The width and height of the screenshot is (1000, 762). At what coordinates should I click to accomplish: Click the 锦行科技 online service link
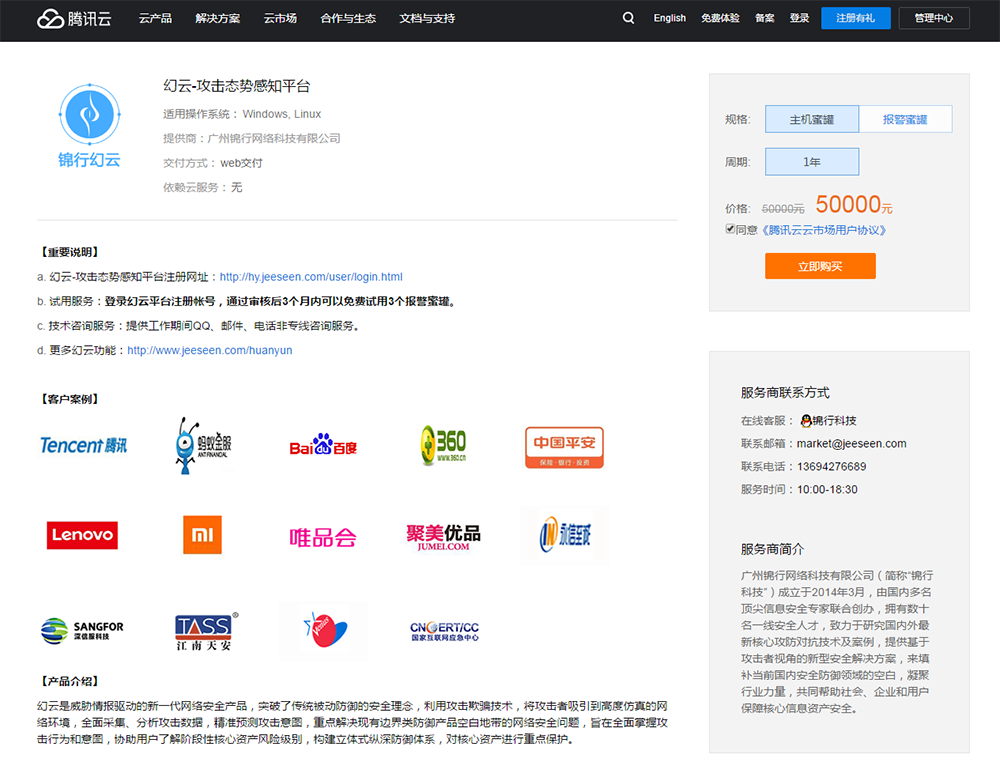coord(834,420)
